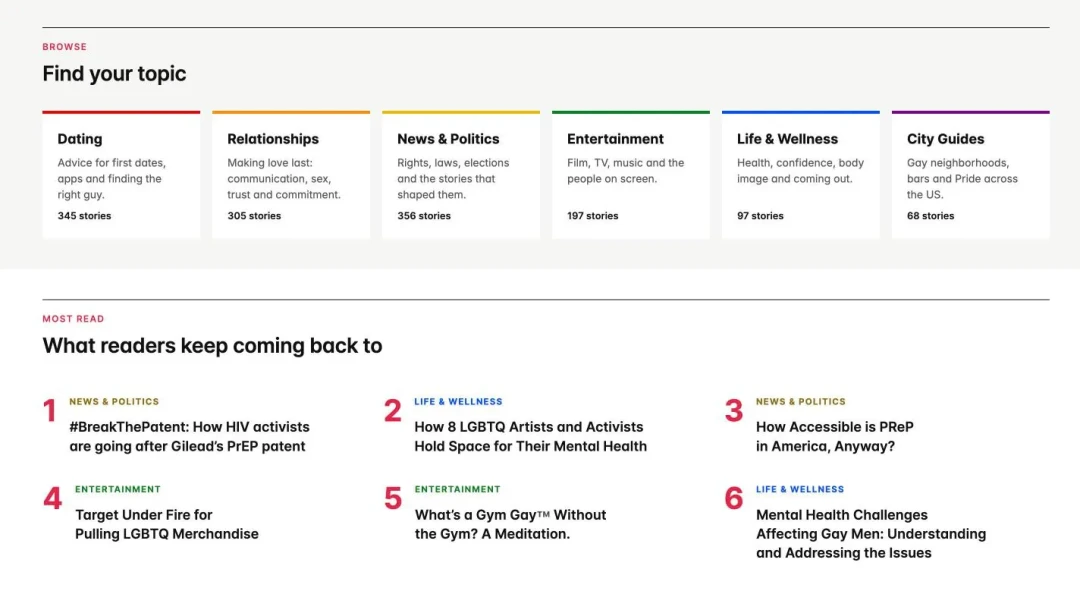
Task: Open Mental Health Challenges Affecting Gay Men article
Action: [871, 534]
